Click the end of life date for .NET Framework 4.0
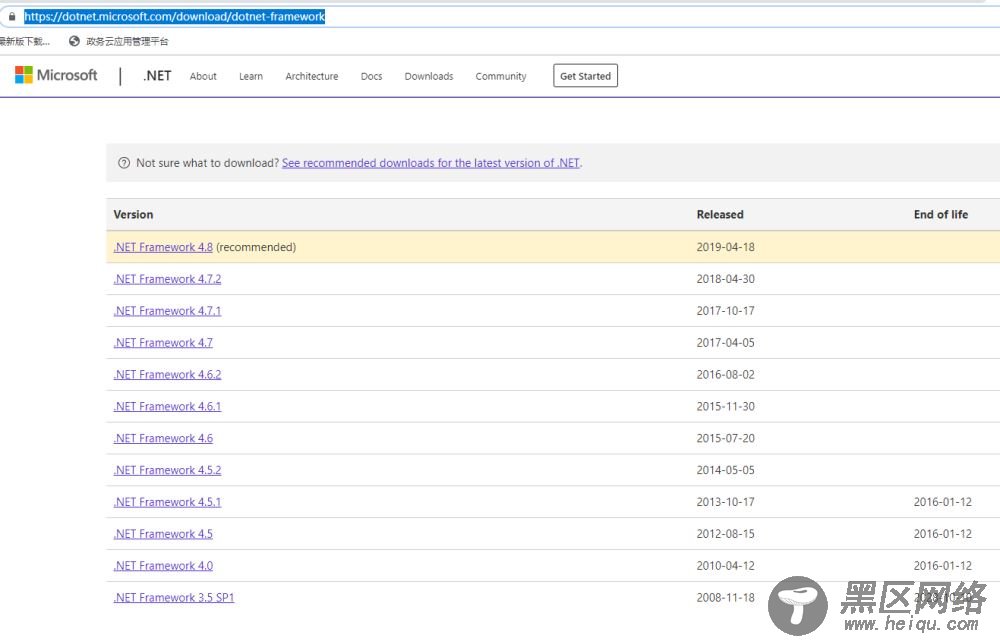Image resolution: width=1000 pixels, height=641 pixels. click(943, 566)
